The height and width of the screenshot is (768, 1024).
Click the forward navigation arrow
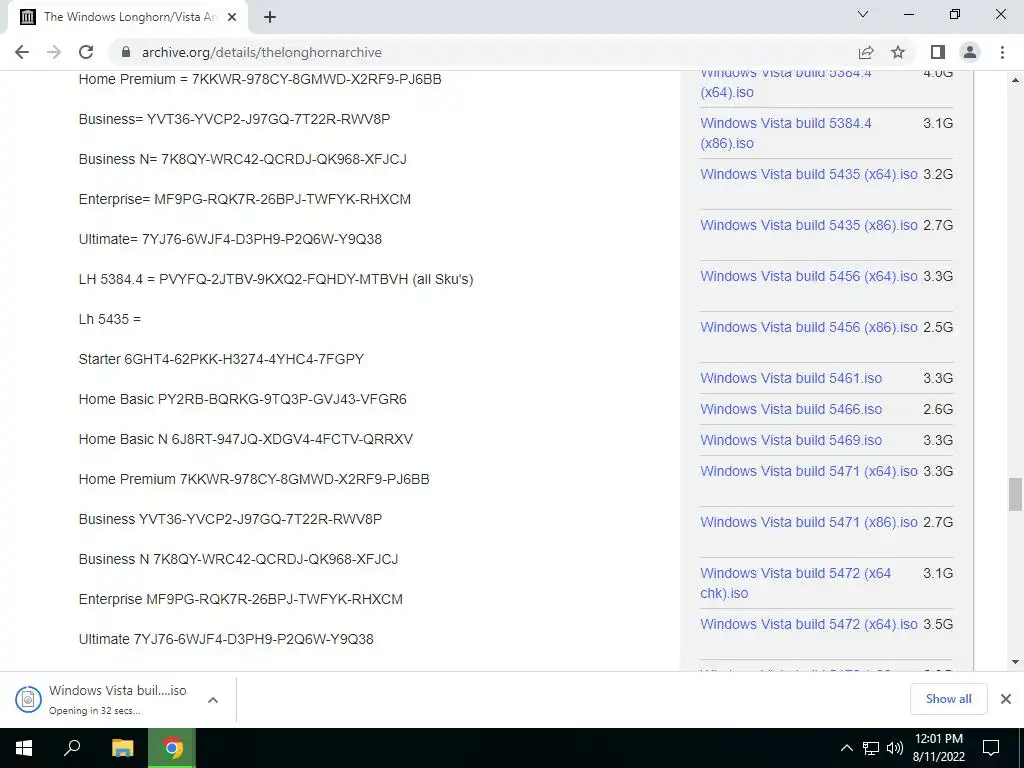pyautogui.click(x=54, y=52)
